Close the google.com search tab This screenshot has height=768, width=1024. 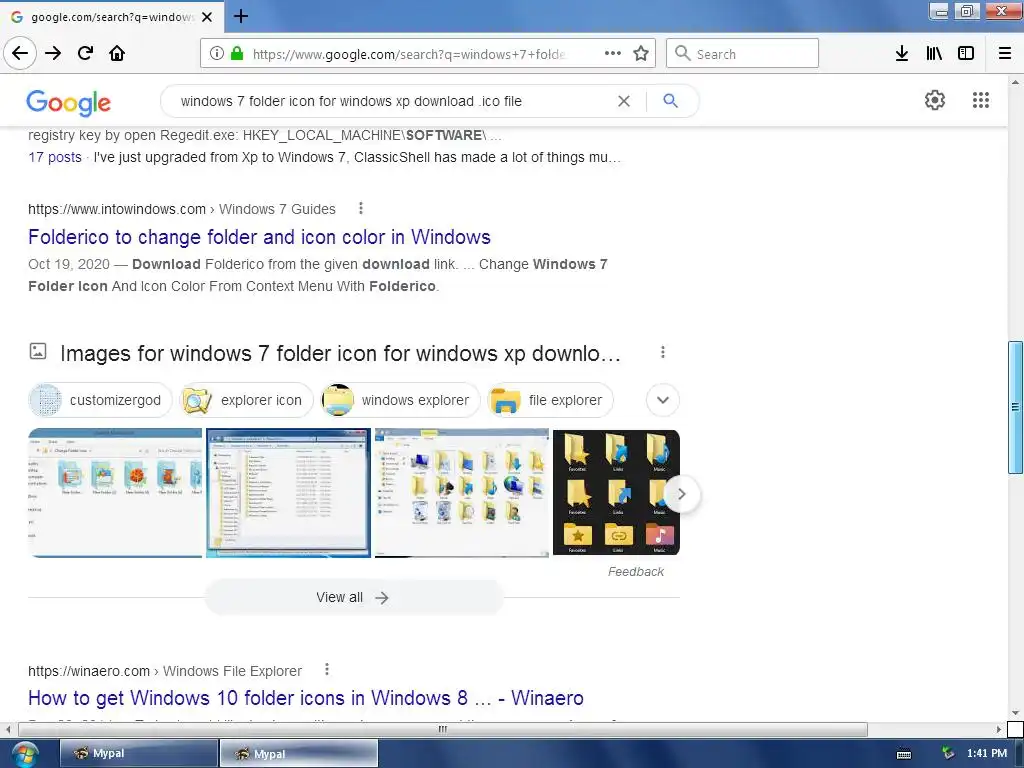[207, 17]
